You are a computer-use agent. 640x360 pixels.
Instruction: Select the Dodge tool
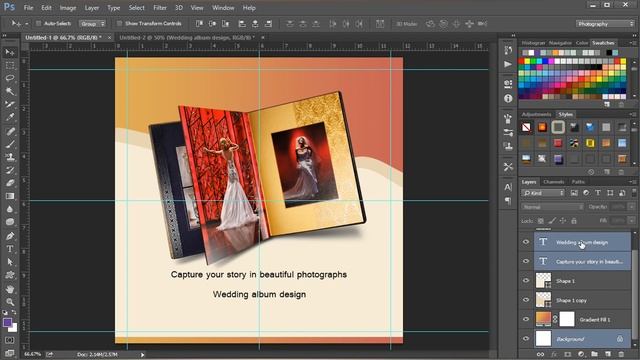click(10, 222)
